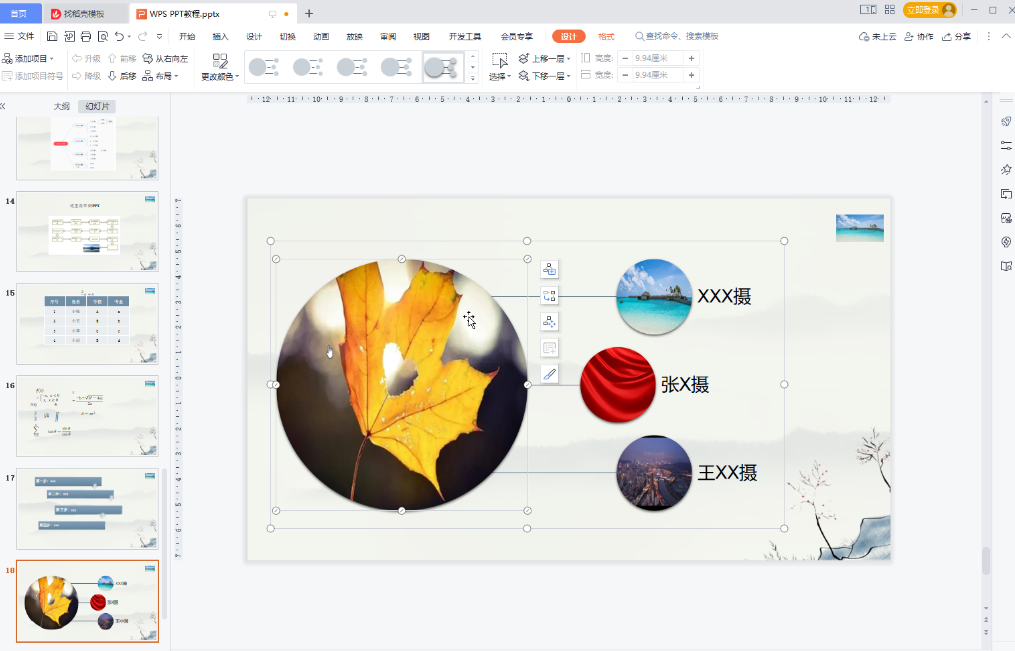Viewport: 1015px width, 651px height.
Task: Click the paintbrush icon beside the SmartArt graphic
Action: 549,374
